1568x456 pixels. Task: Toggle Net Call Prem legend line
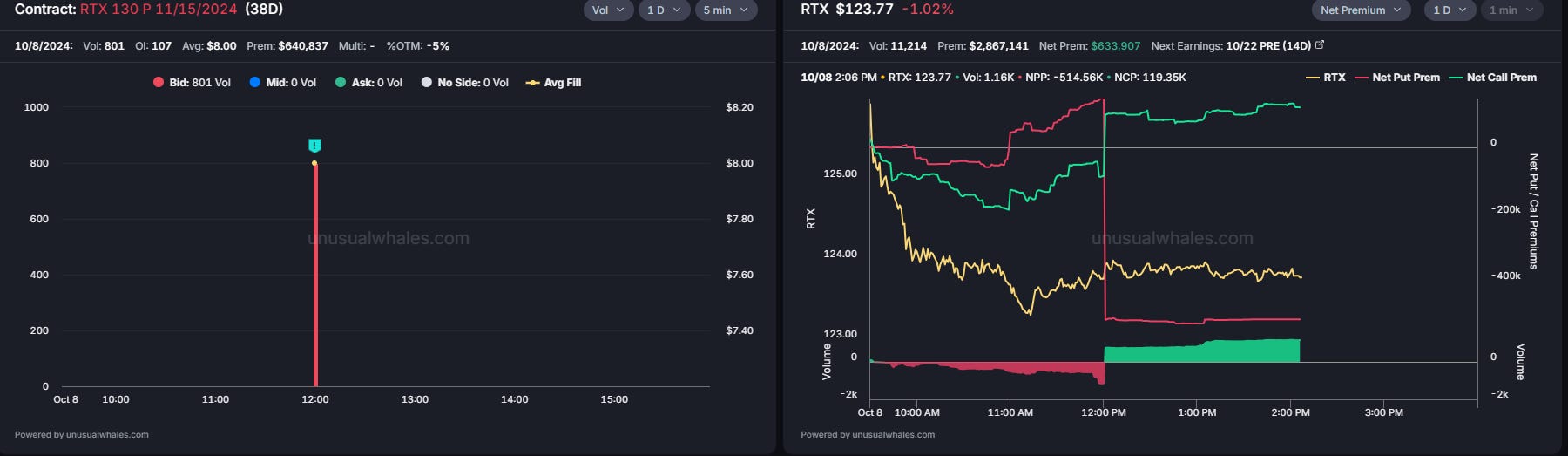click(1492, 78)
